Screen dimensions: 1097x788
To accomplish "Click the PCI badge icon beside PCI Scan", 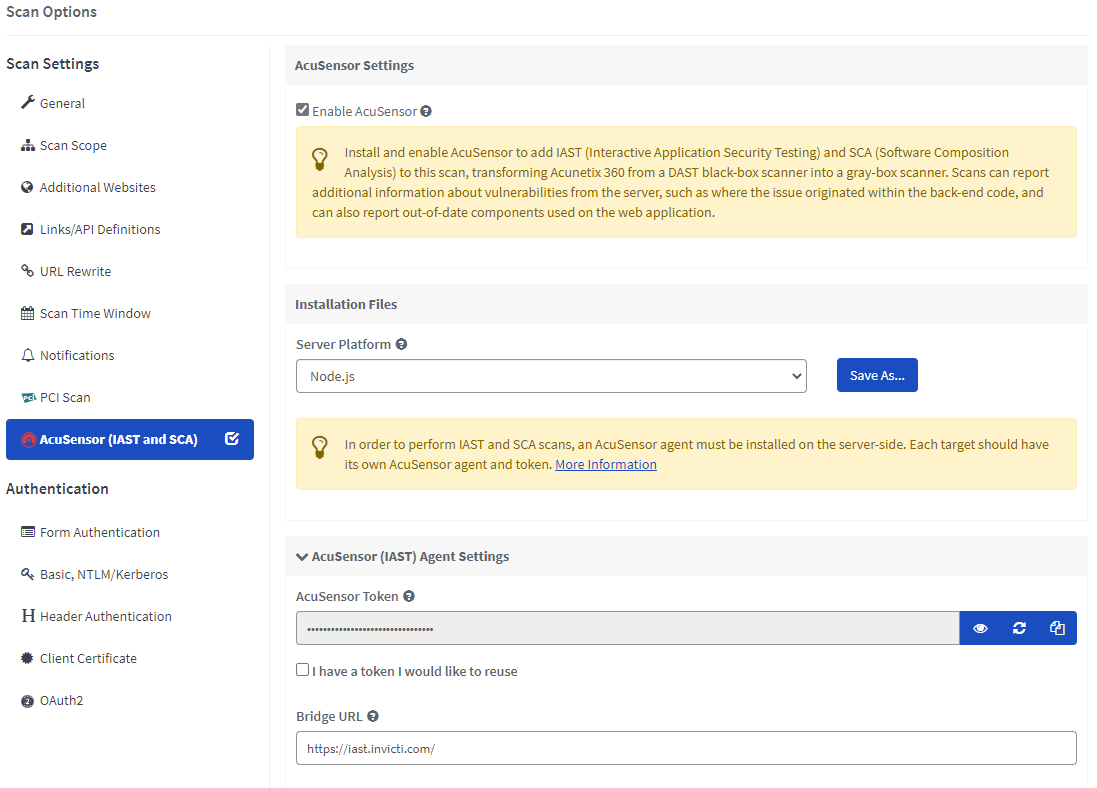I will pyautogui.click(x=28, y=397).
